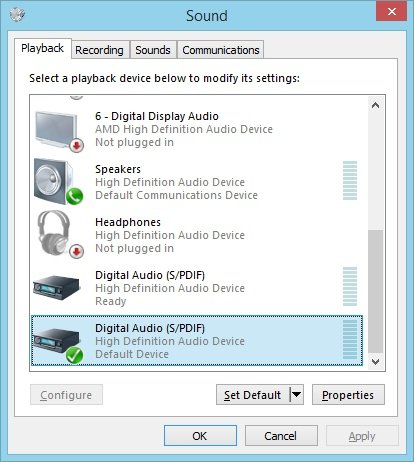Click the Set Default button
Screen dimensions: 414x462
point(253,395)
